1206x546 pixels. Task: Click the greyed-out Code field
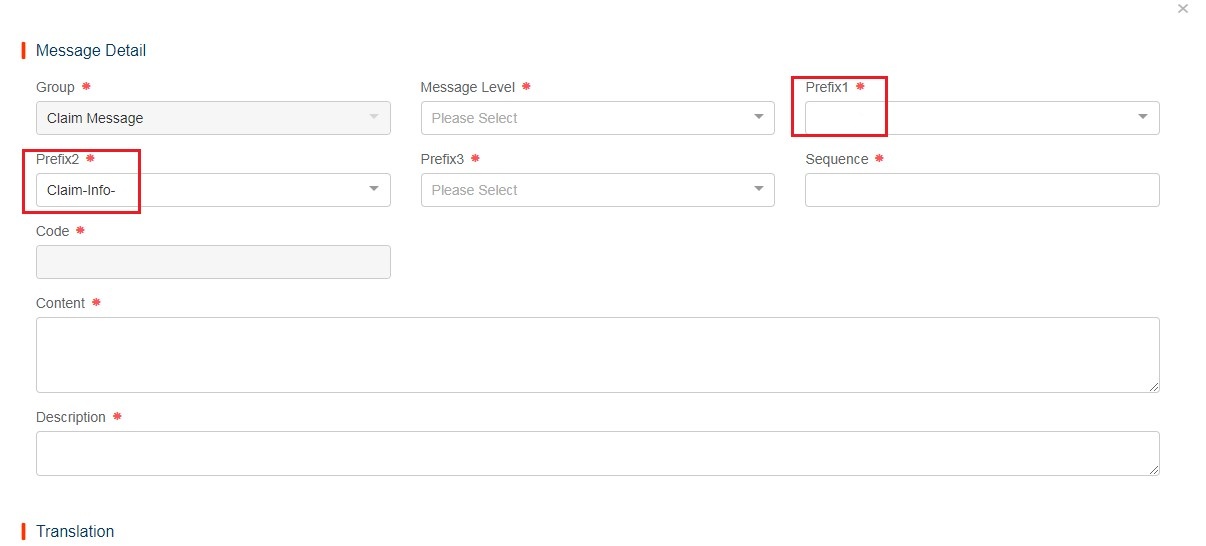212,262
